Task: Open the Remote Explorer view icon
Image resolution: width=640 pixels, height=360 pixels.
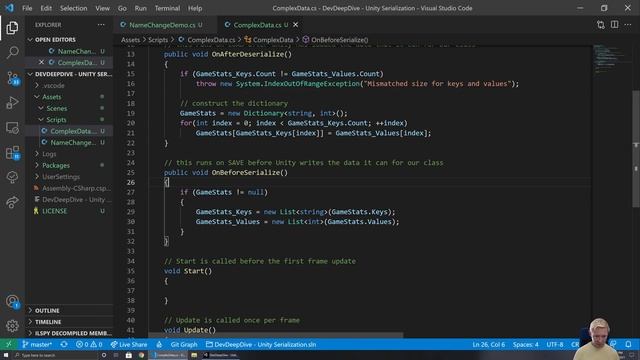Action: [x=12, y=128]
